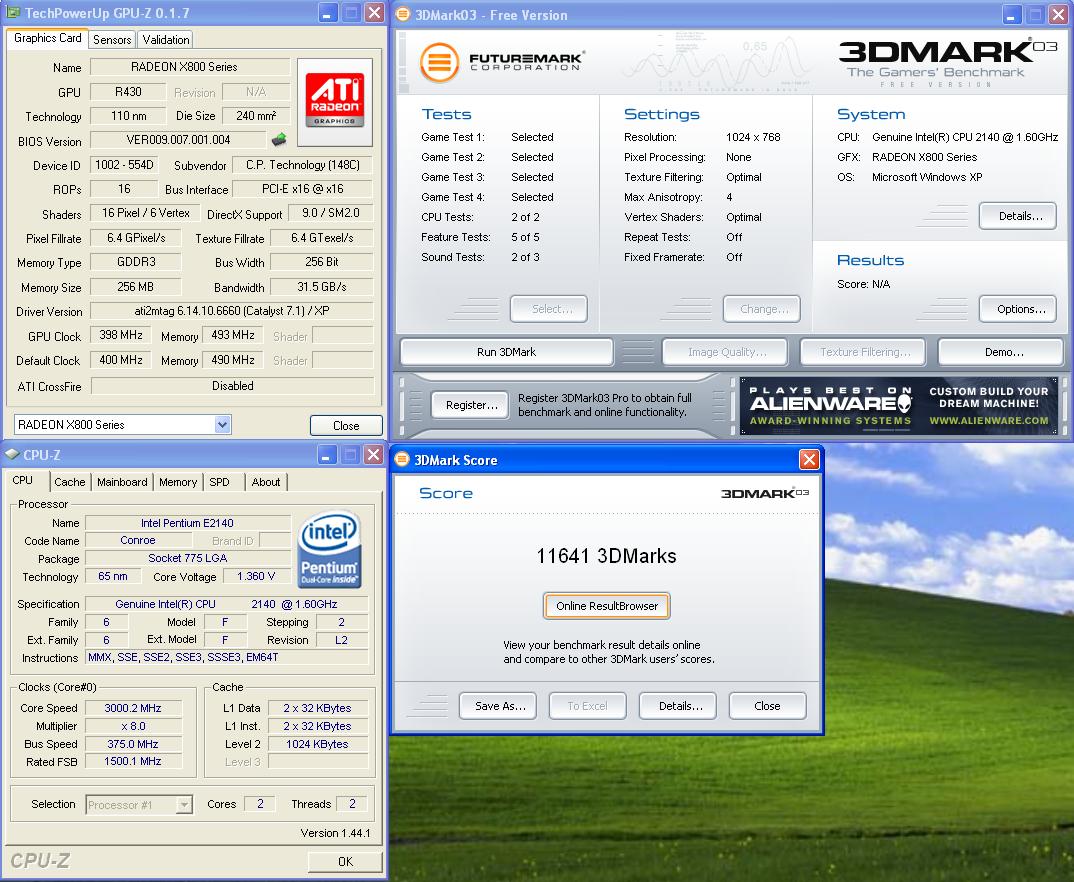Open the Options button in Results section
1074x882 pixels.
coord(1018,309)
